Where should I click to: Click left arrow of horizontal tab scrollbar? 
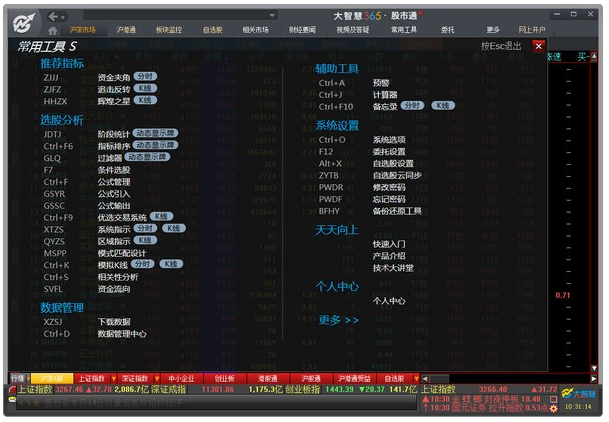(425, 378)
